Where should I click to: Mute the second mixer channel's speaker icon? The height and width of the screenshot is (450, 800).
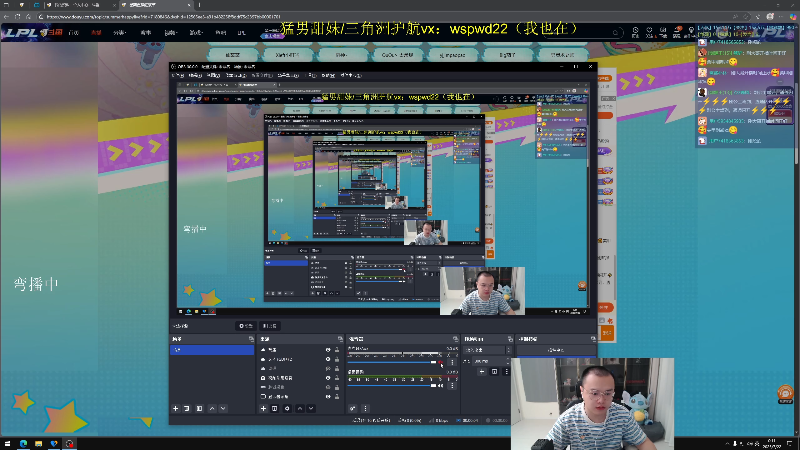tap(441, 386)
